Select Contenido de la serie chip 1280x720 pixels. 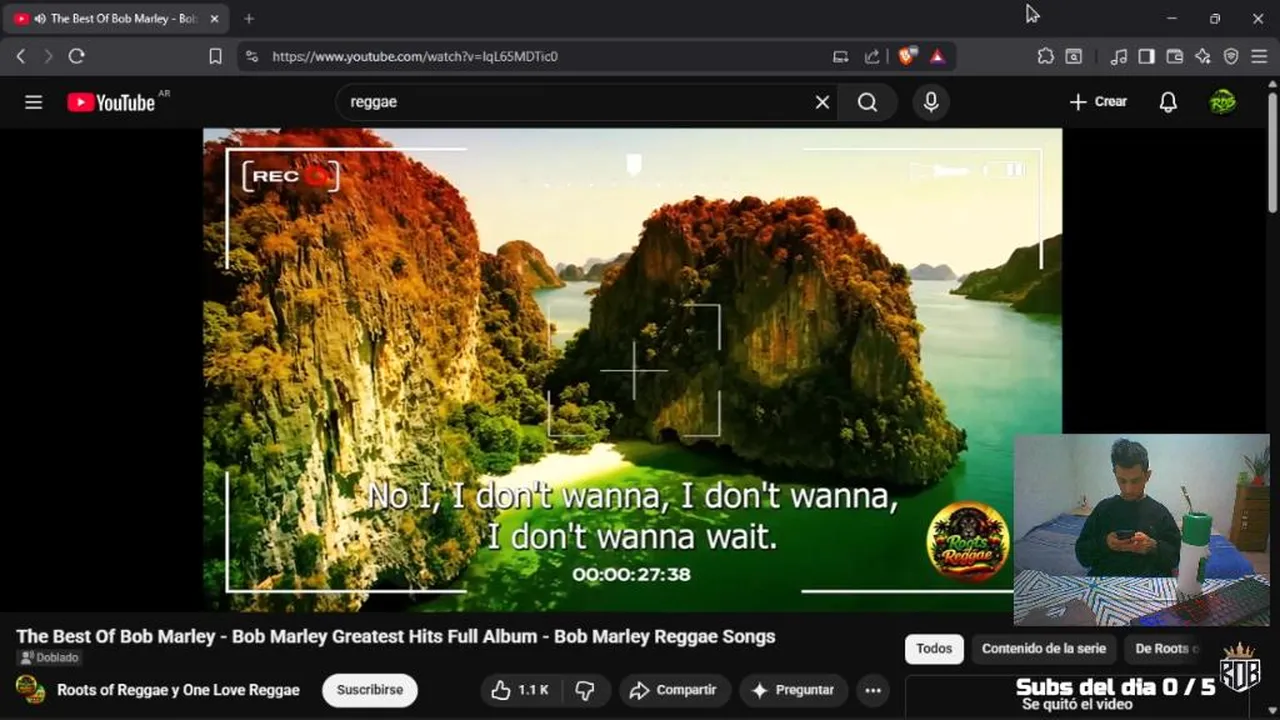[x=1043, y=649]
